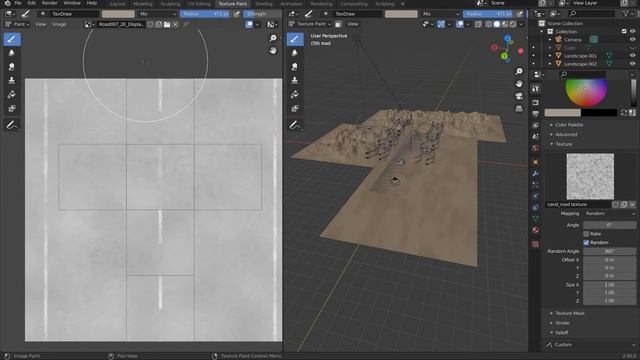Click the Z axis on the navigation gizmo
The width and height of the screenshot is (640, 360).
tap(507, 38)
